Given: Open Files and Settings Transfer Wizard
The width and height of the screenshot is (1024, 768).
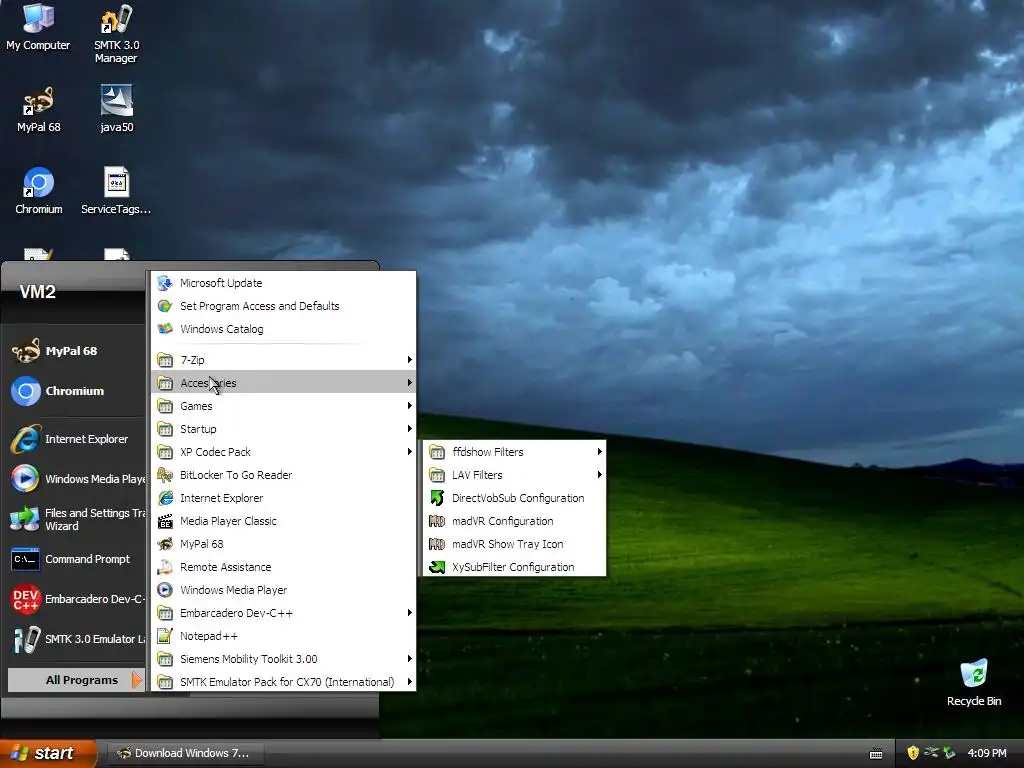Looking at the screenshot, I should point(76,519).
